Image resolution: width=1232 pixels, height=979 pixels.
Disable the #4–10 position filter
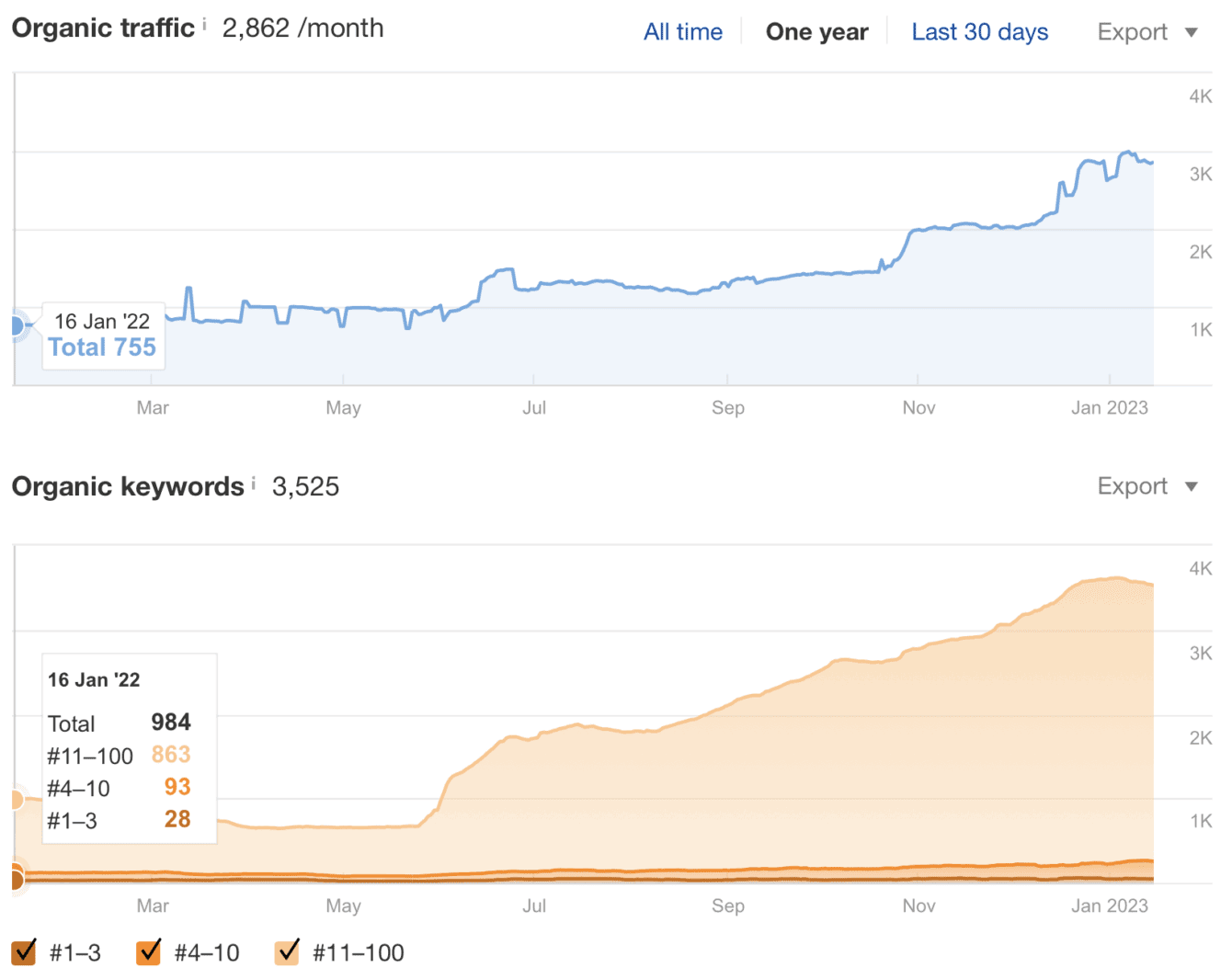pyautogui.click(x=150, y=952)
